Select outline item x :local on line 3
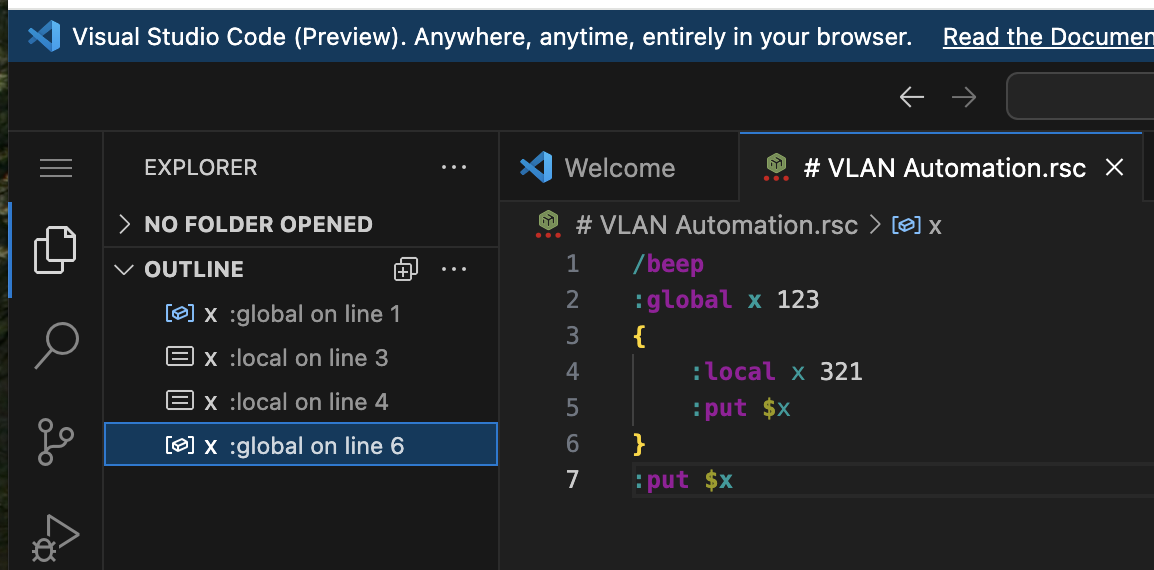 pyautogui.click(x=301, y=358)
